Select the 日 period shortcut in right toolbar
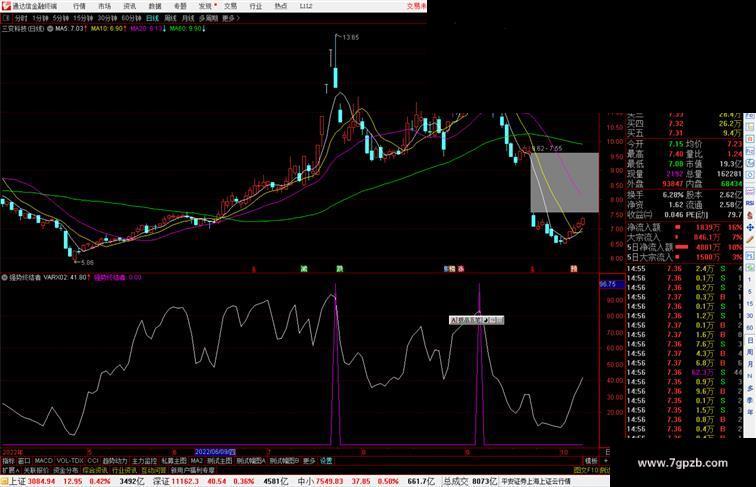The height and width of the screenshot is (487, 756). tap(750, 340)
